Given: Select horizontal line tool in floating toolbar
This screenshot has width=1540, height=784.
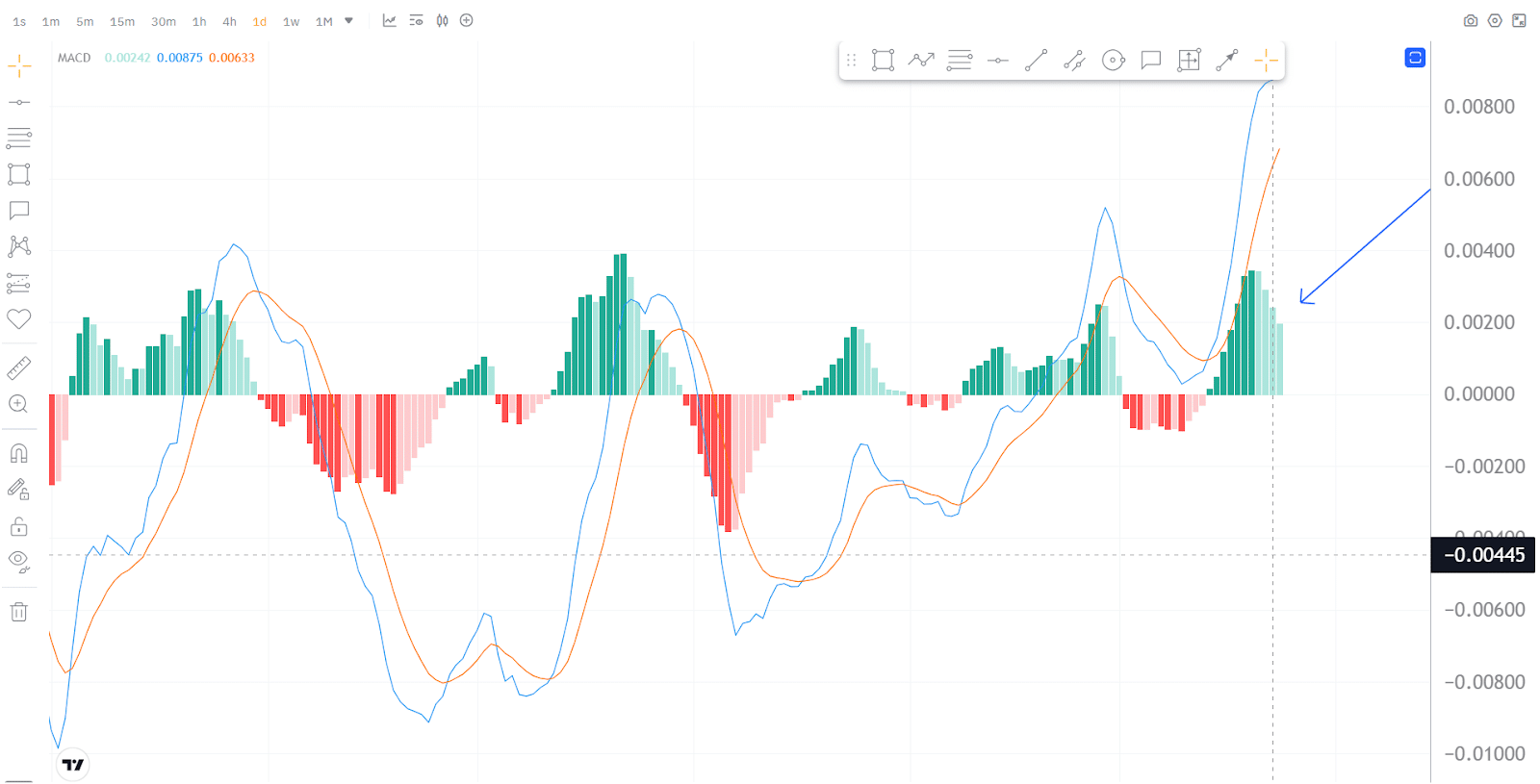Looking at the screenshot, I should [998, 61].
